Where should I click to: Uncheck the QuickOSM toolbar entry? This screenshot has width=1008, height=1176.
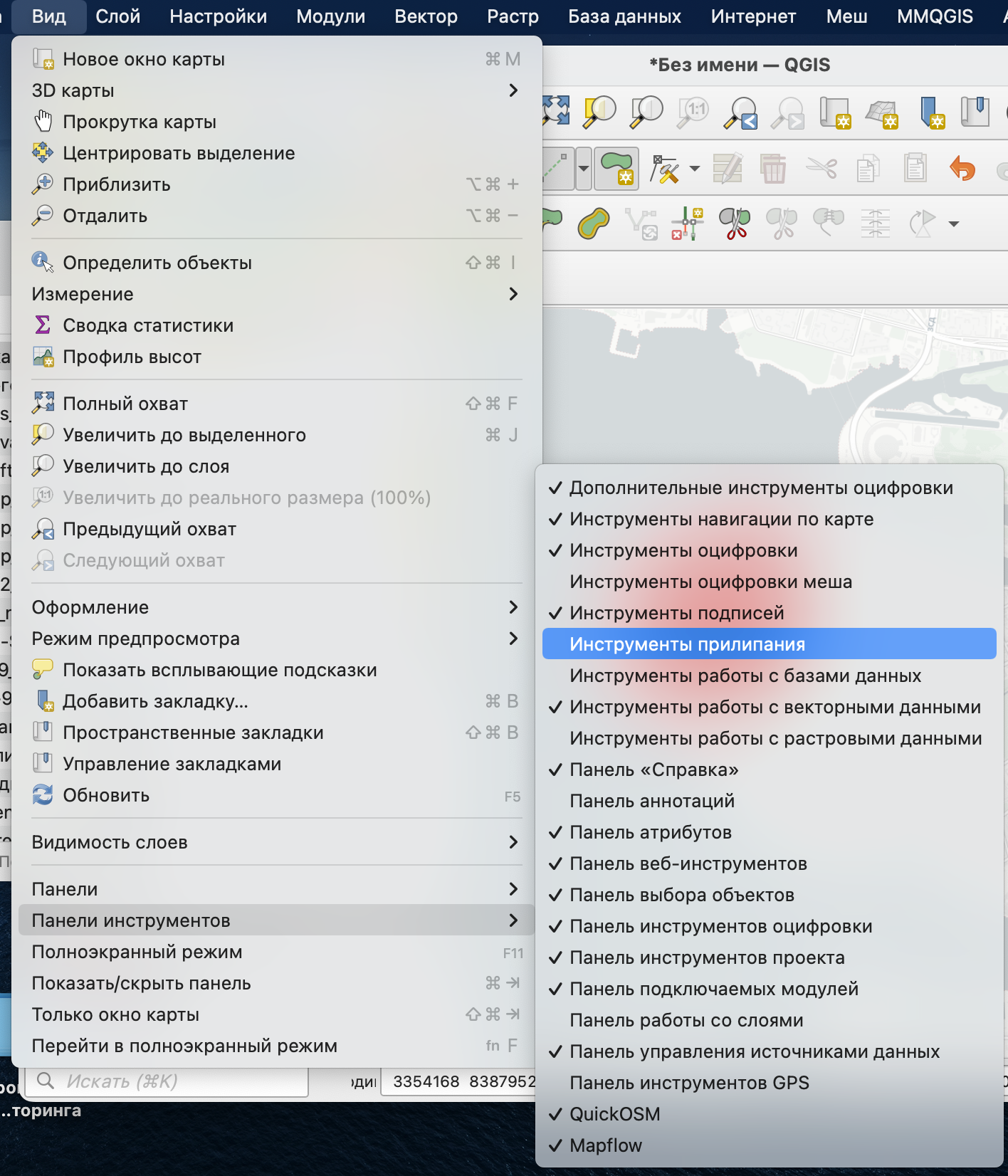tap(614, 1114)
